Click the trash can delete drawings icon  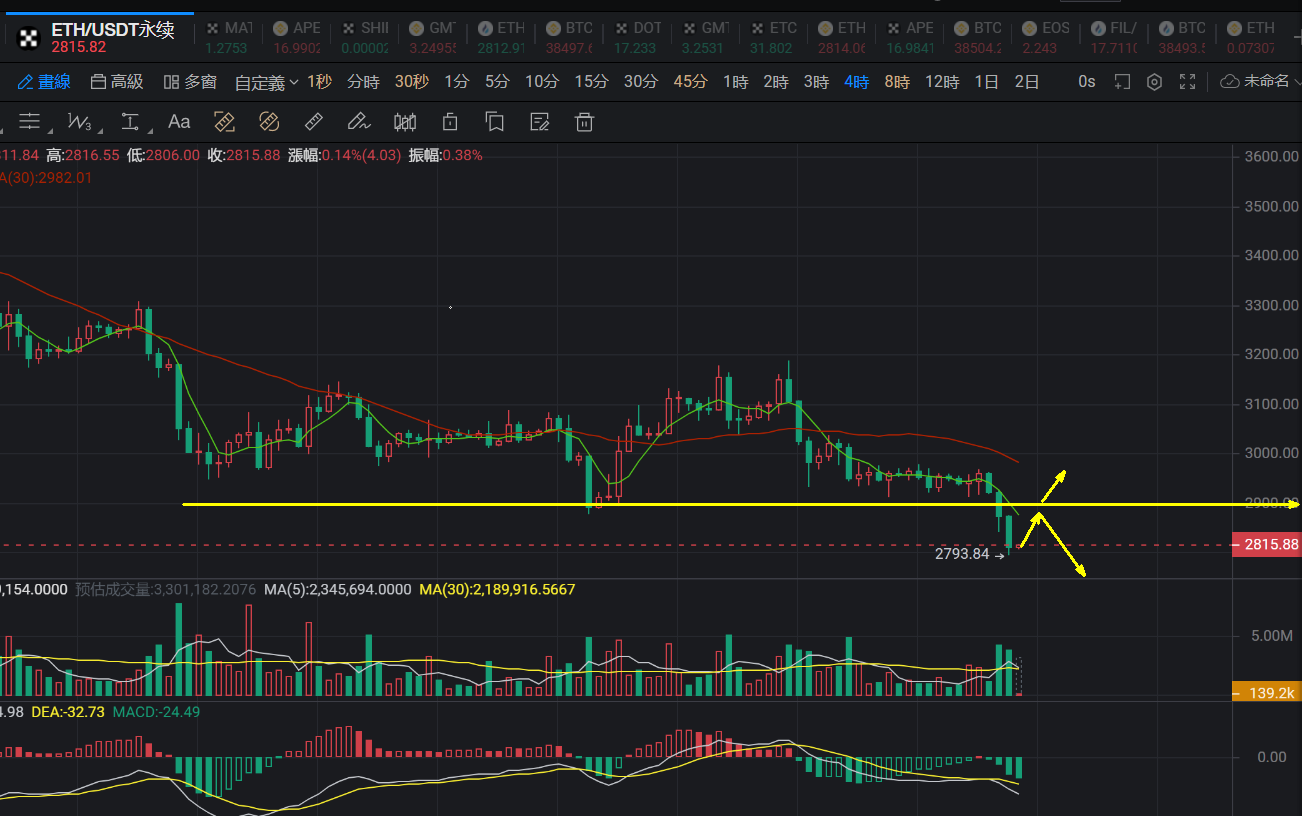click(x=585, y=122)
